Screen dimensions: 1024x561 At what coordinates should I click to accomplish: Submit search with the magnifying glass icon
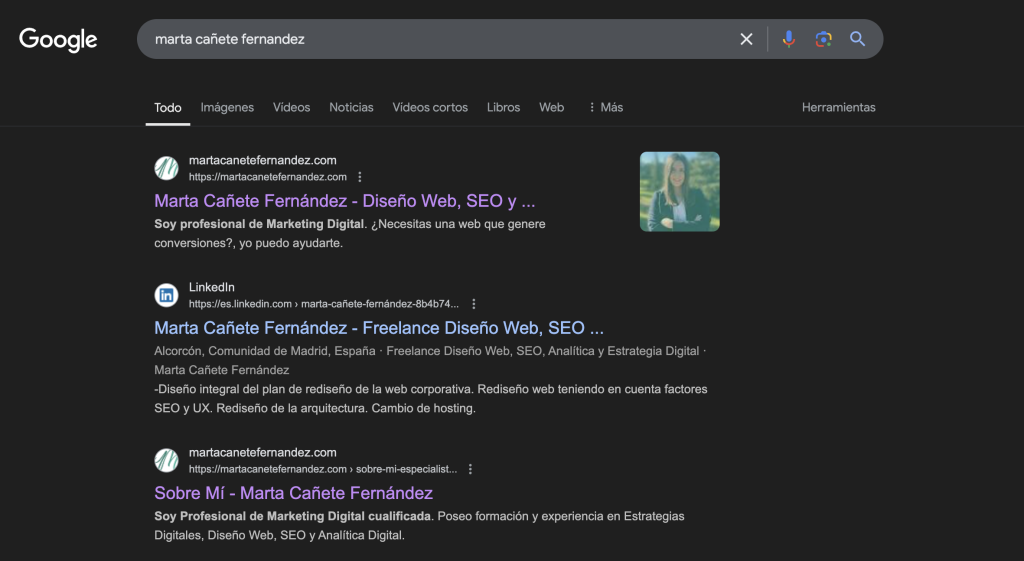click(x=857, y=39)
